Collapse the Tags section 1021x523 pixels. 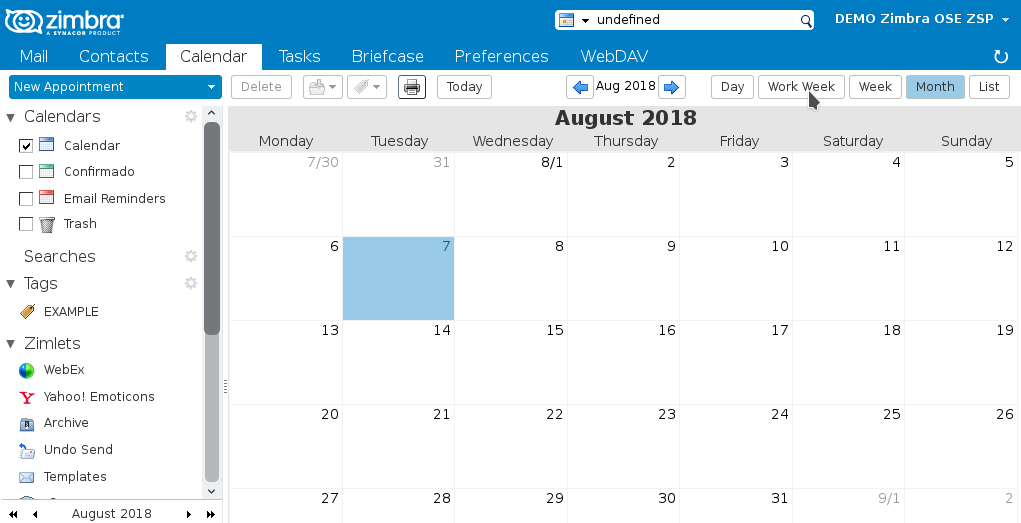pos(10,284)
